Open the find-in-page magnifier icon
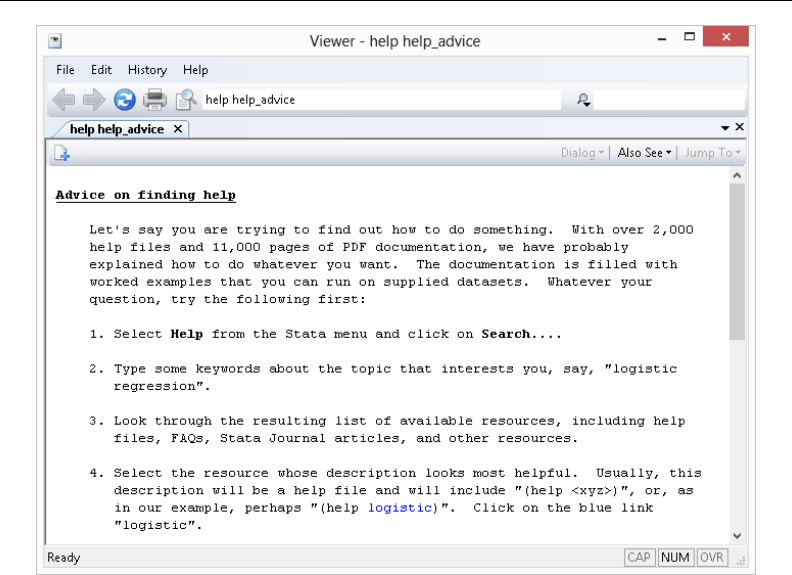This screenshot has width=792, height=575. tap(186, 100)
